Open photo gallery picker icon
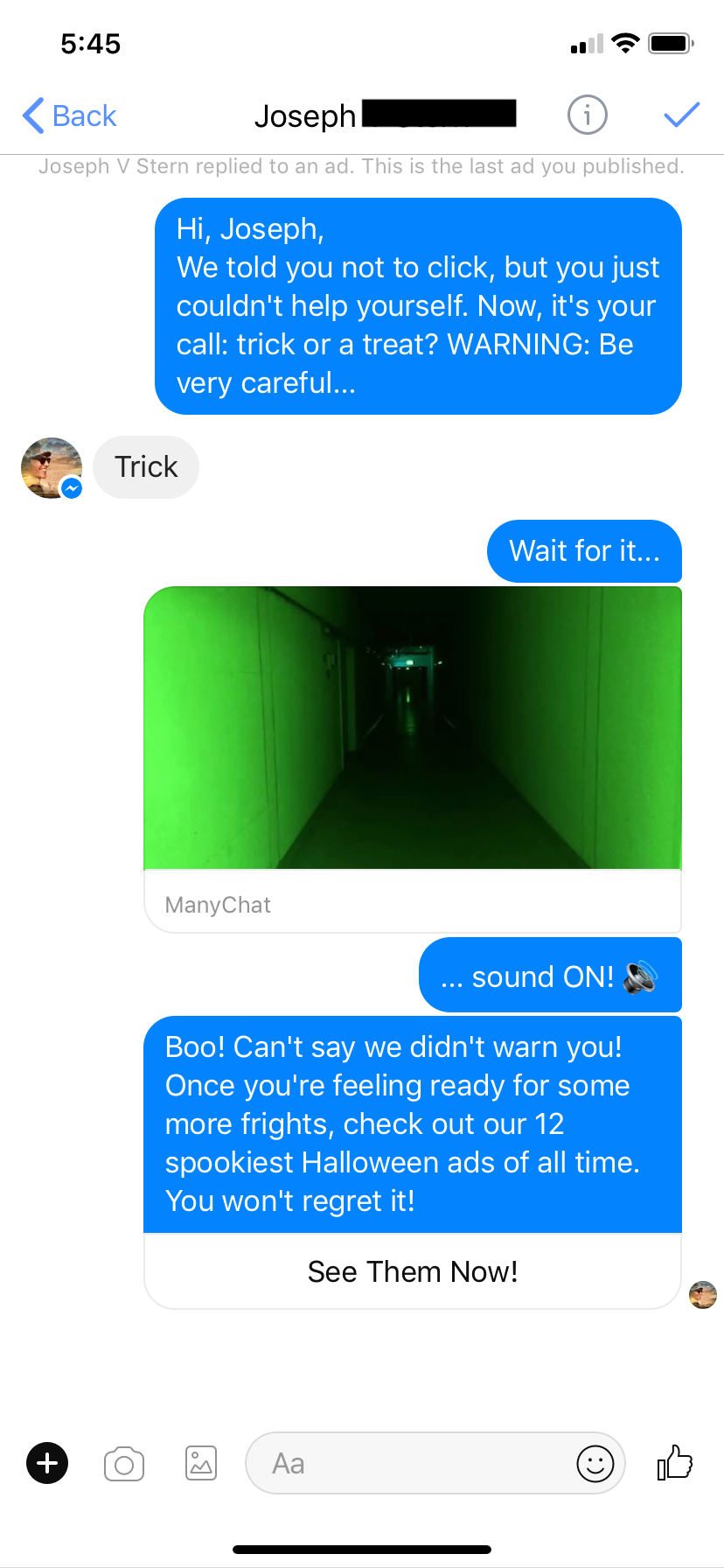The image size is (724, 1568). click(x=201, y=1463)
